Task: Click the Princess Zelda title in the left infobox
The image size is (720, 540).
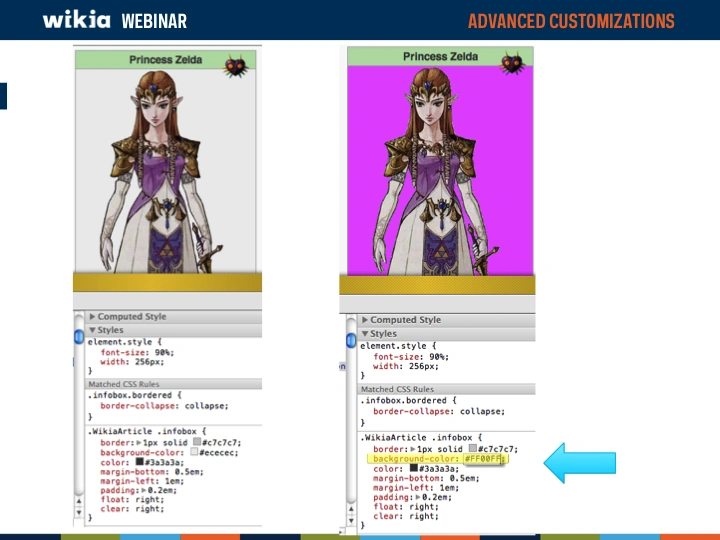Action: [165, 60]
